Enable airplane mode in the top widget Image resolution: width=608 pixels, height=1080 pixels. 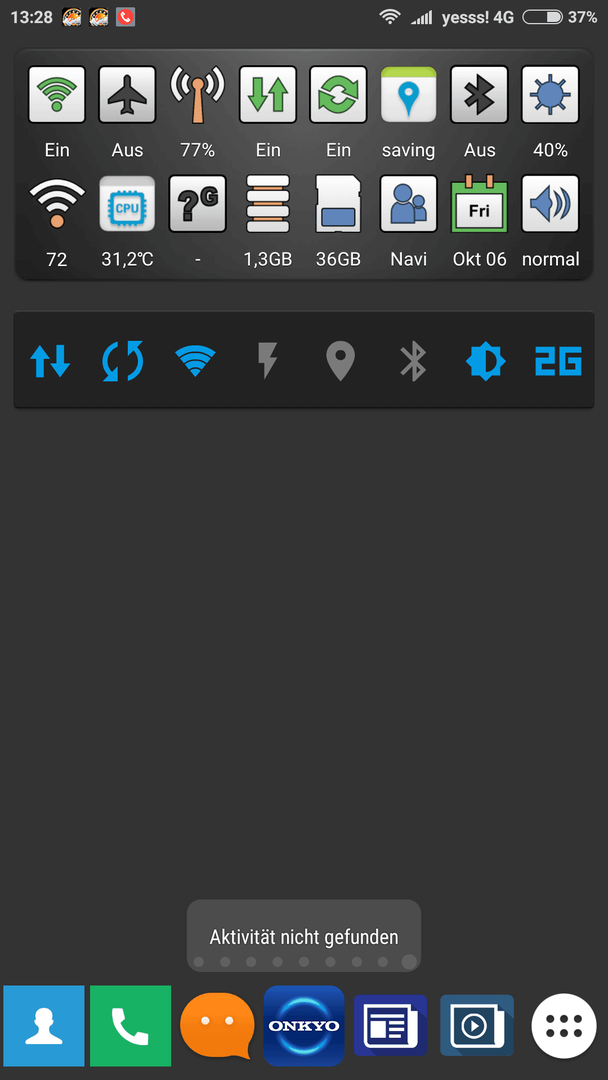(127, 94)
